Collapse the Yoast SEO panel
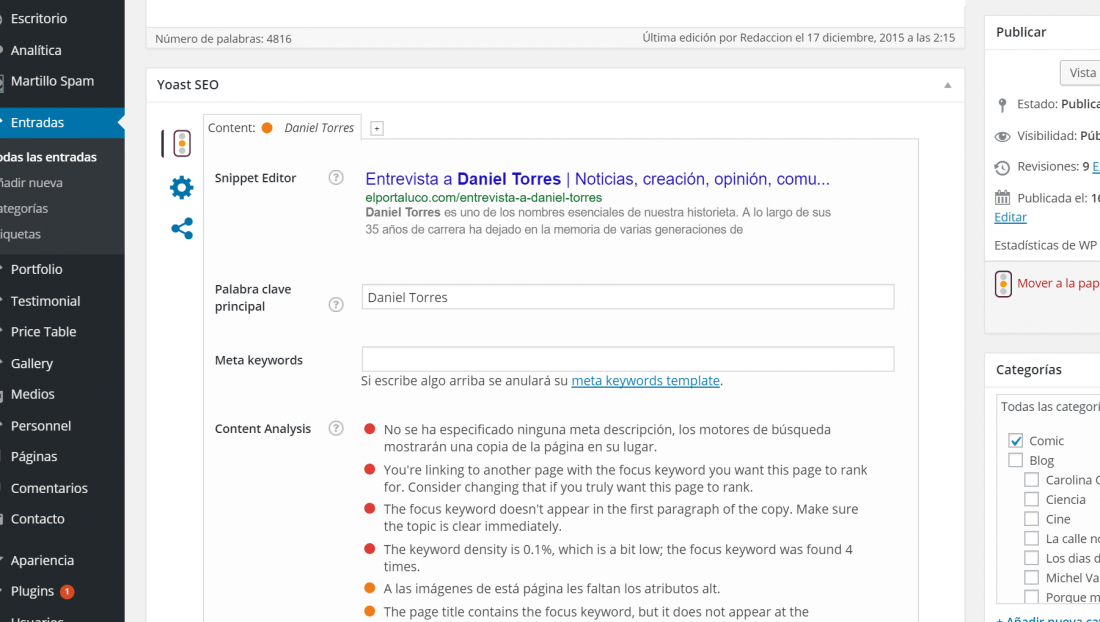The width and height of the screenshot is (1100, 622). tap(948, 86)
